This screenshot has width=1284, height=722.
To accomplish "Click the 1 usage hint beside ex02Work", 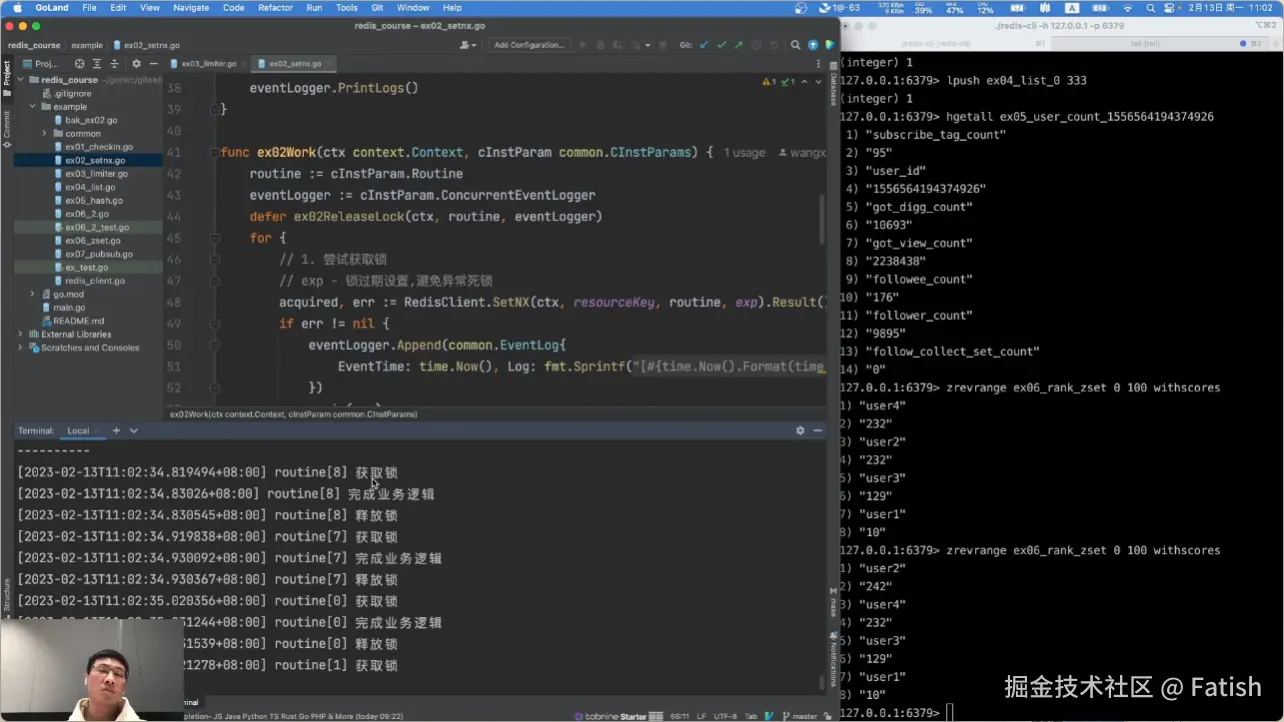I will tap(744, 153).
